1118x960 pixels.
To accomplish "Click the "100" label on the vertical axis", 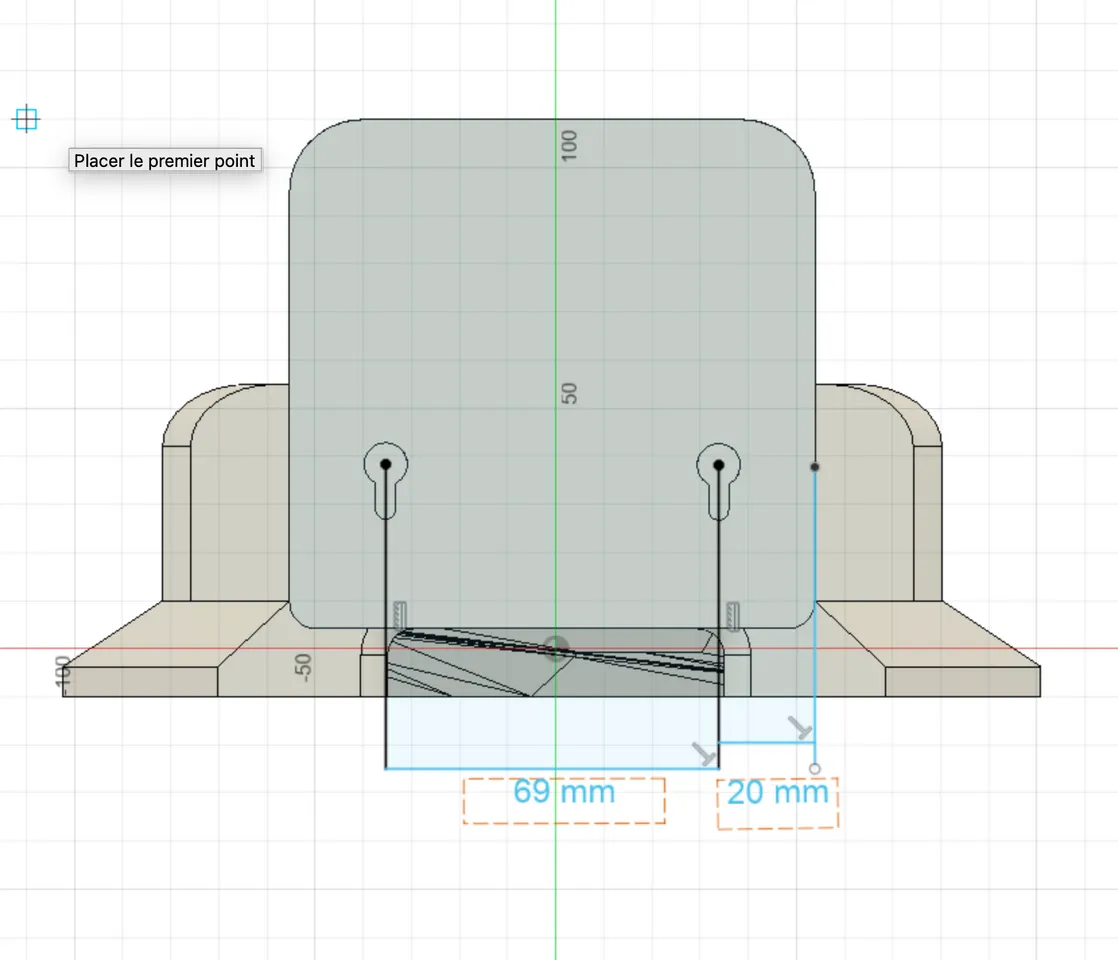I will click(x=569, y=145).
